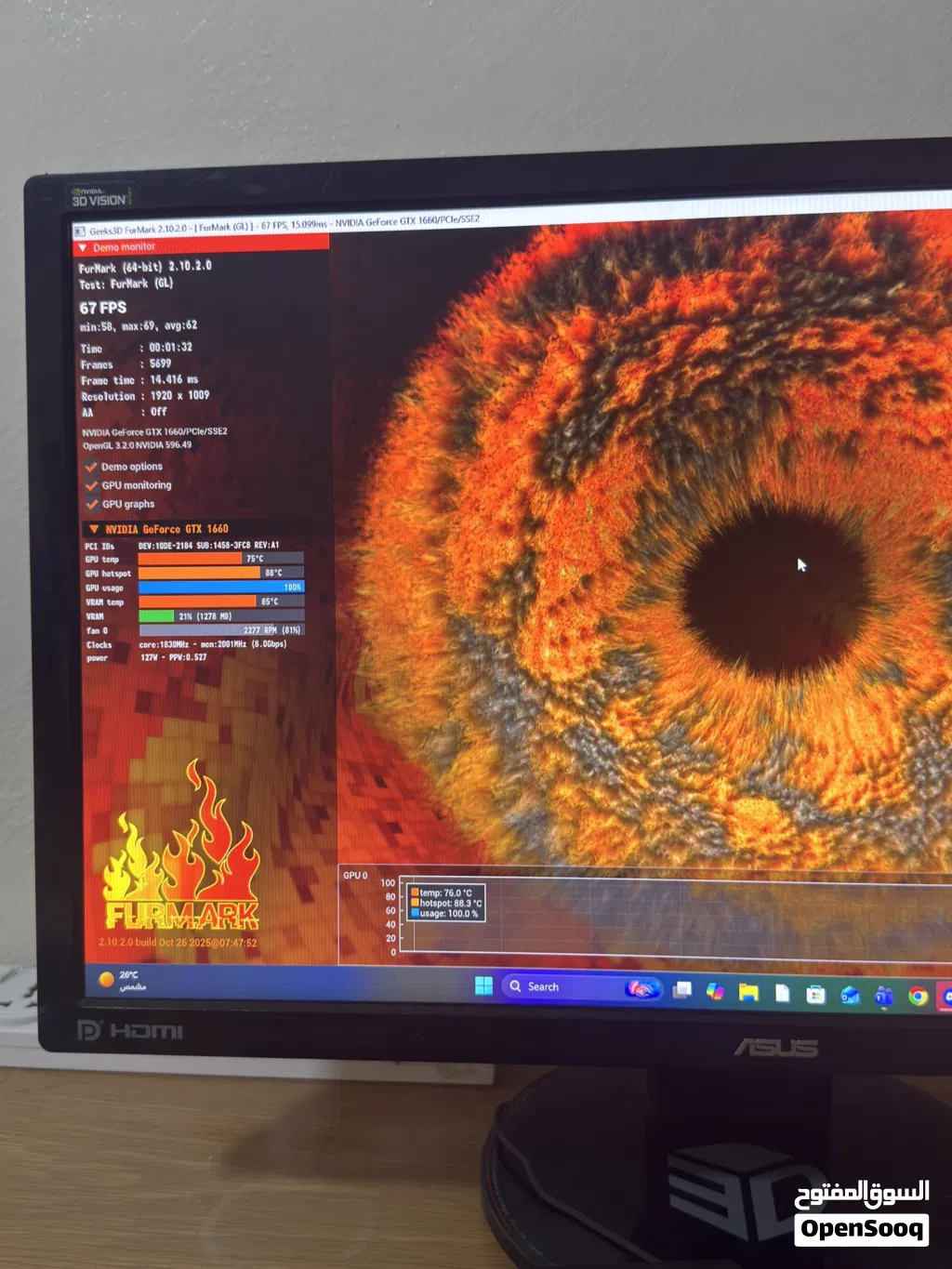
Task: Click the VRAM 21% usage bar
Action: (x=221, y=615)
